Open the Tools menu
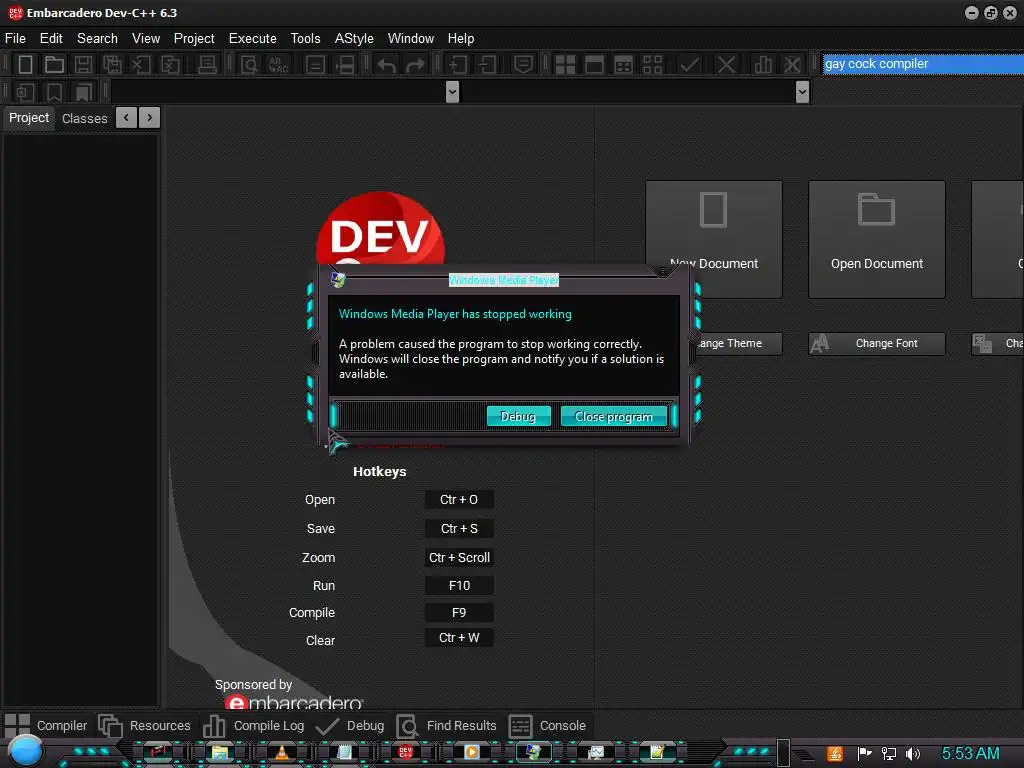The width and height of the screenshot is (1024, 768). point(305,39)
